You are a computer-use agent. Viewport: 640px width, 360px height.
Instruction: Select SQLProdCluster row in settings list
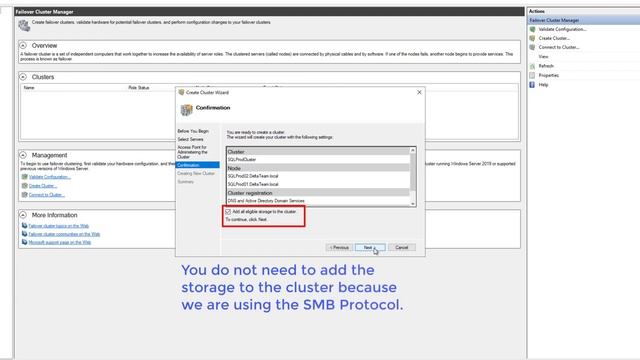pos(318,160)
